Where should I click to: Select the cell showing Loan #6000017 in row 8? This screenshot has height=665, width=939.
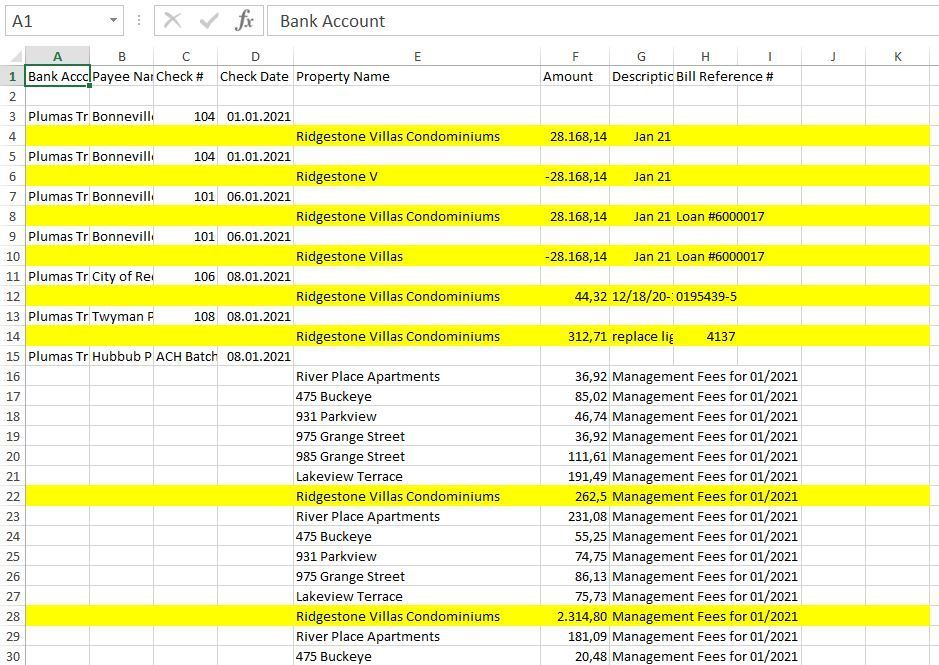click(705, 216)
